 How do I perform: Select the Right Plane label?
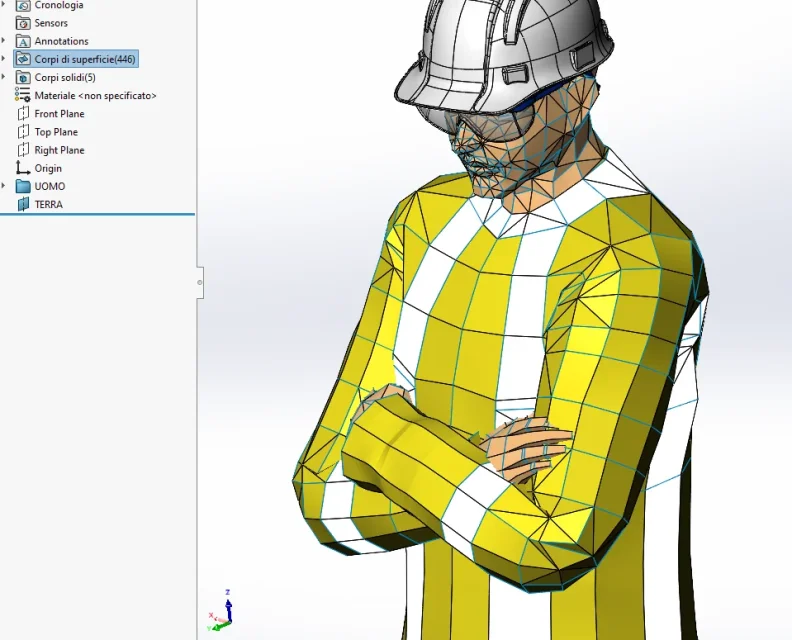point(59,150)
